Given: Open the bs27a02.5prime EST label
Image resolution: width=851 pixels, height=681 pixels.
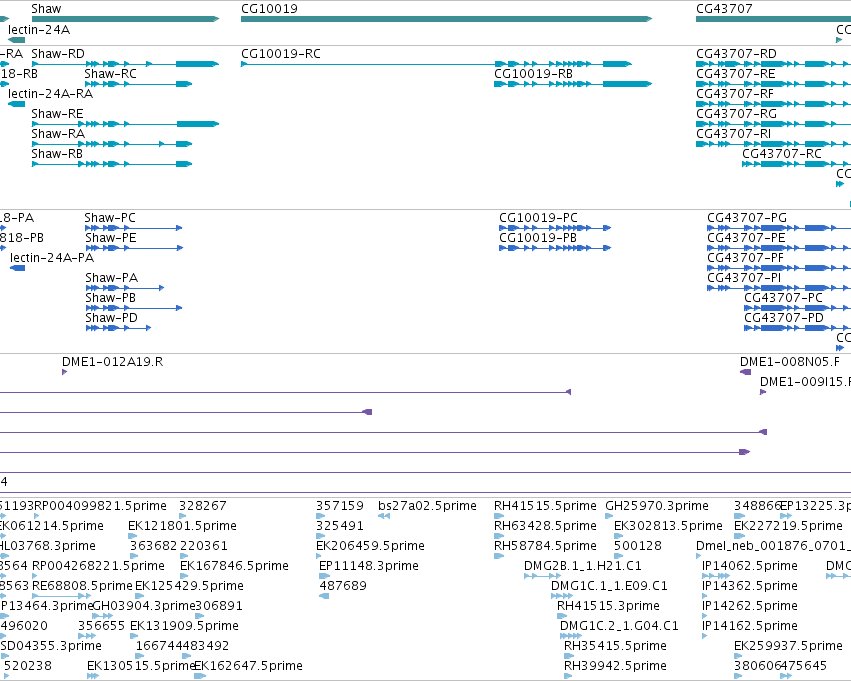Looking at the screenshot, I should [x=427, y=506].
